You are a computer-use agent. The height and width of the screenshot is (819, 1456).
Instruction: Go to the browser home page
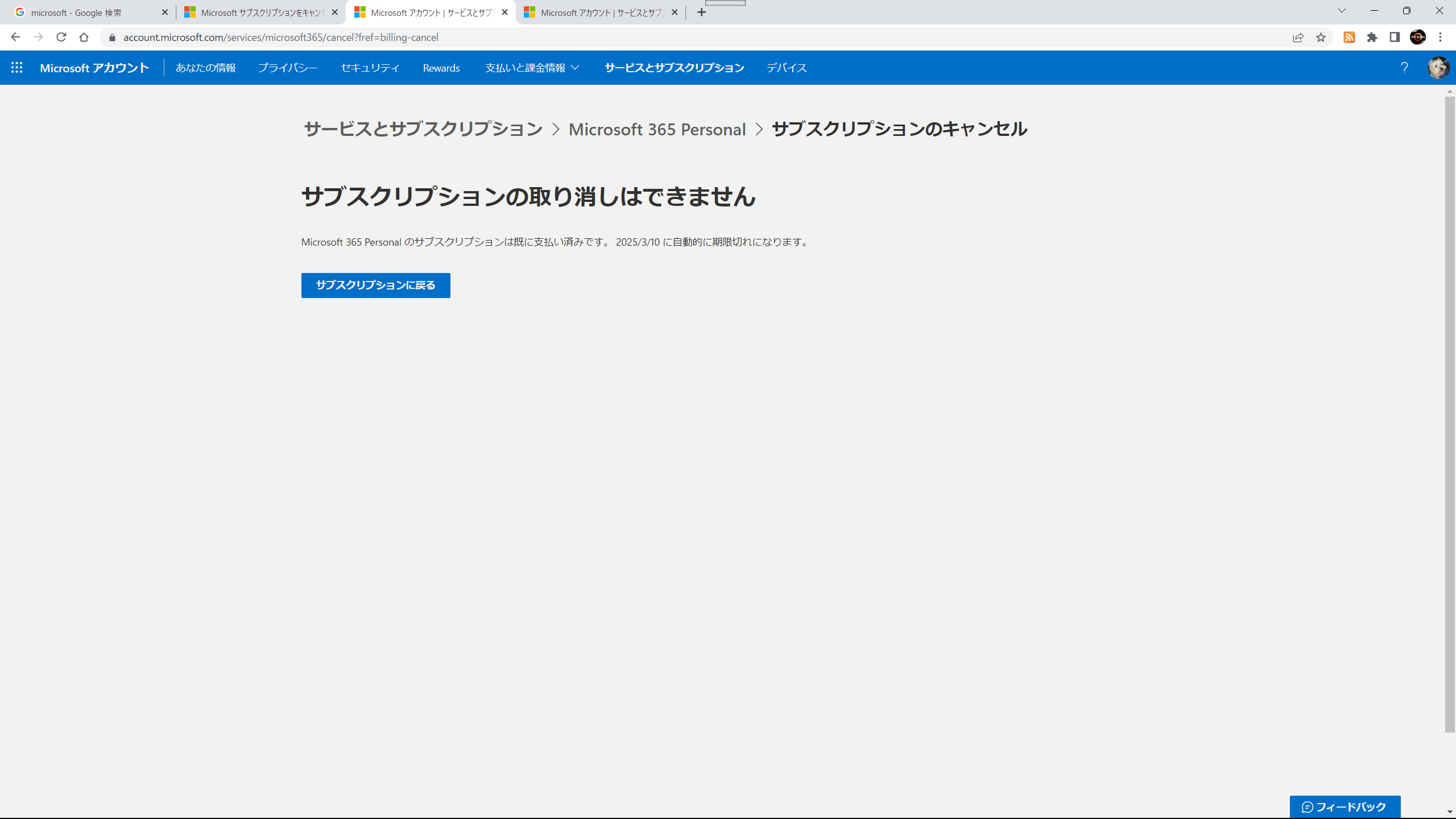[x=84, y=37]
